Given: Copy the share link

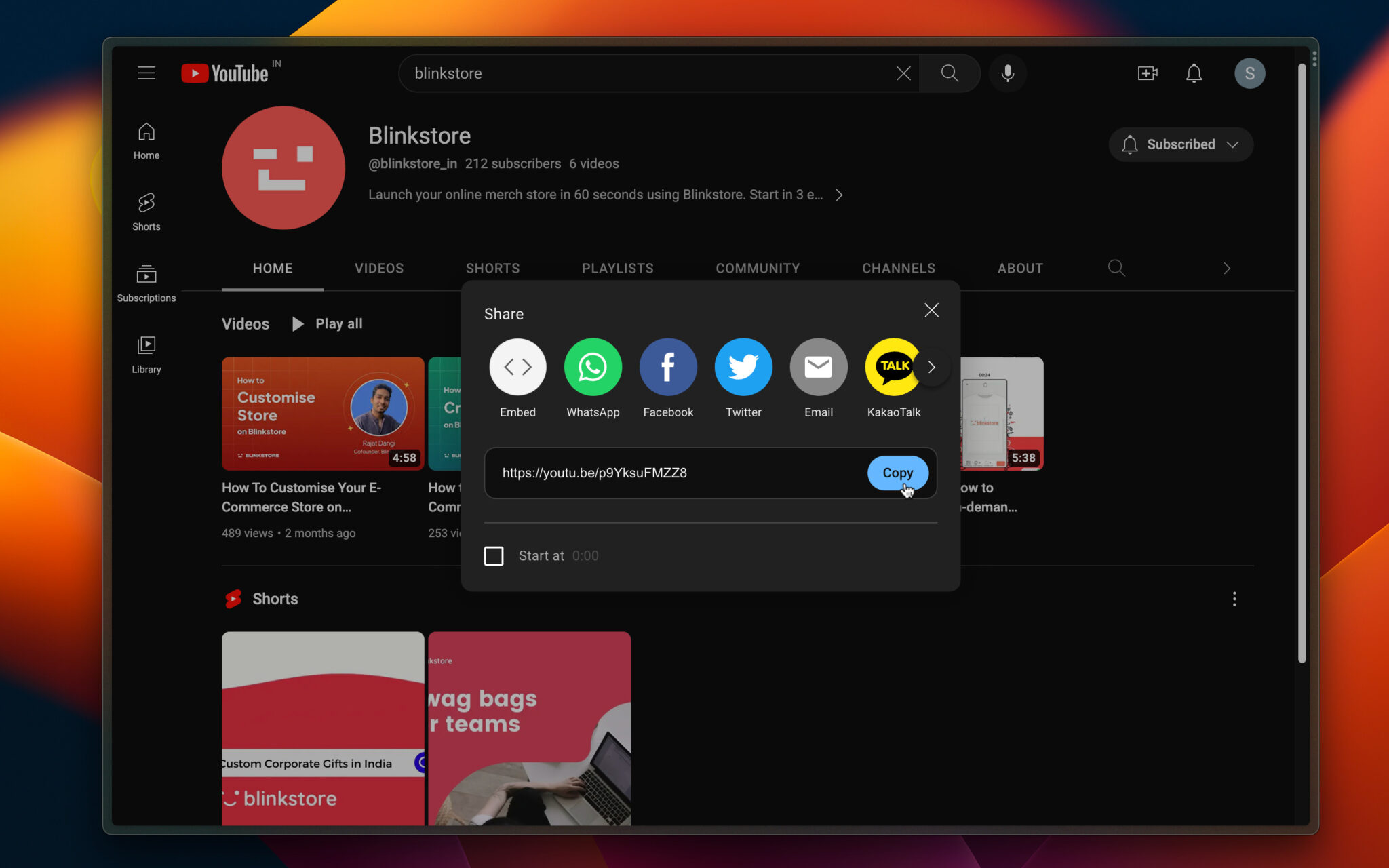Looking at the screenshot, I should 898,473.
